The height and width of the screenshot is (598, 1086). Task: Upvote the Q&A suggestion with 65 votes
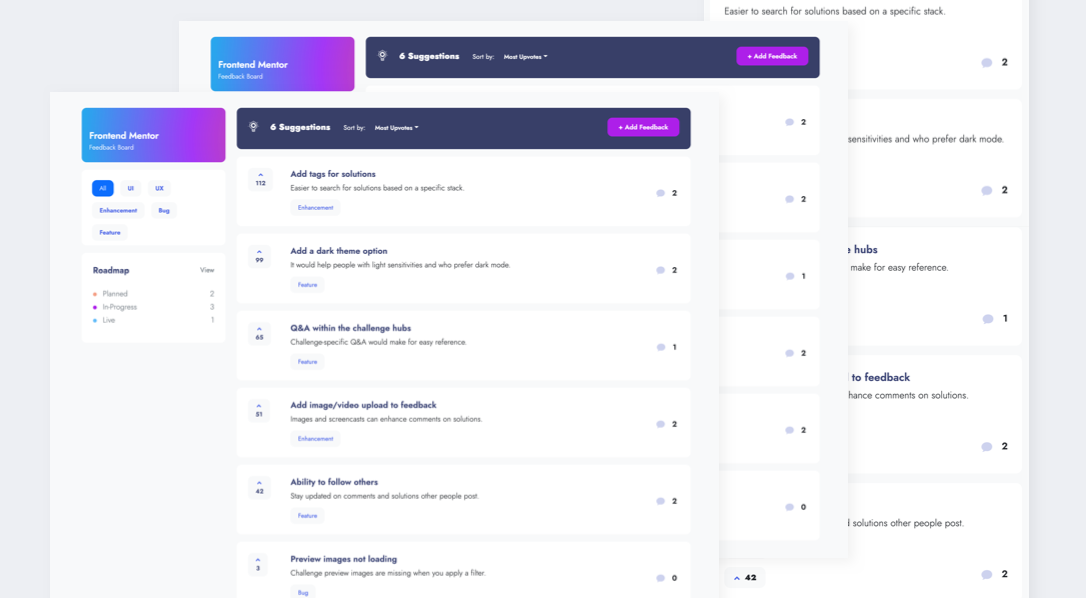point(260,333)
